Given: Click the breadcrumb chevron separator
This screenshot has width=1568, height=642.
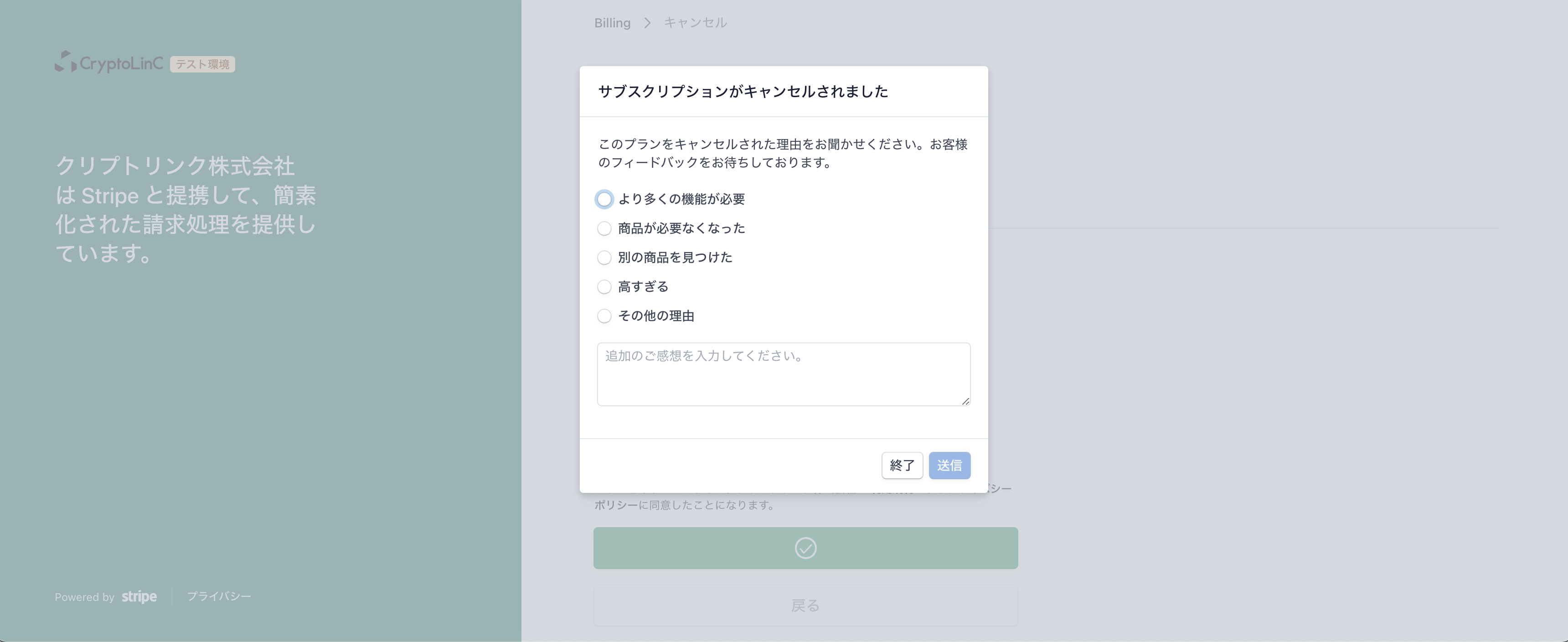Looking at the screenshot, I should 647,22.
